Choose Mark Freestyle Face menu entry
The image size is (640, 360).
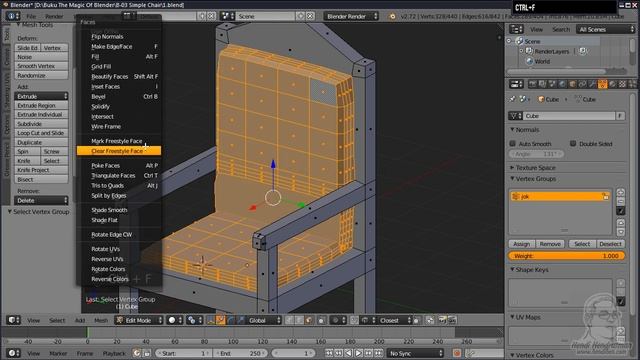click(119, 141)
